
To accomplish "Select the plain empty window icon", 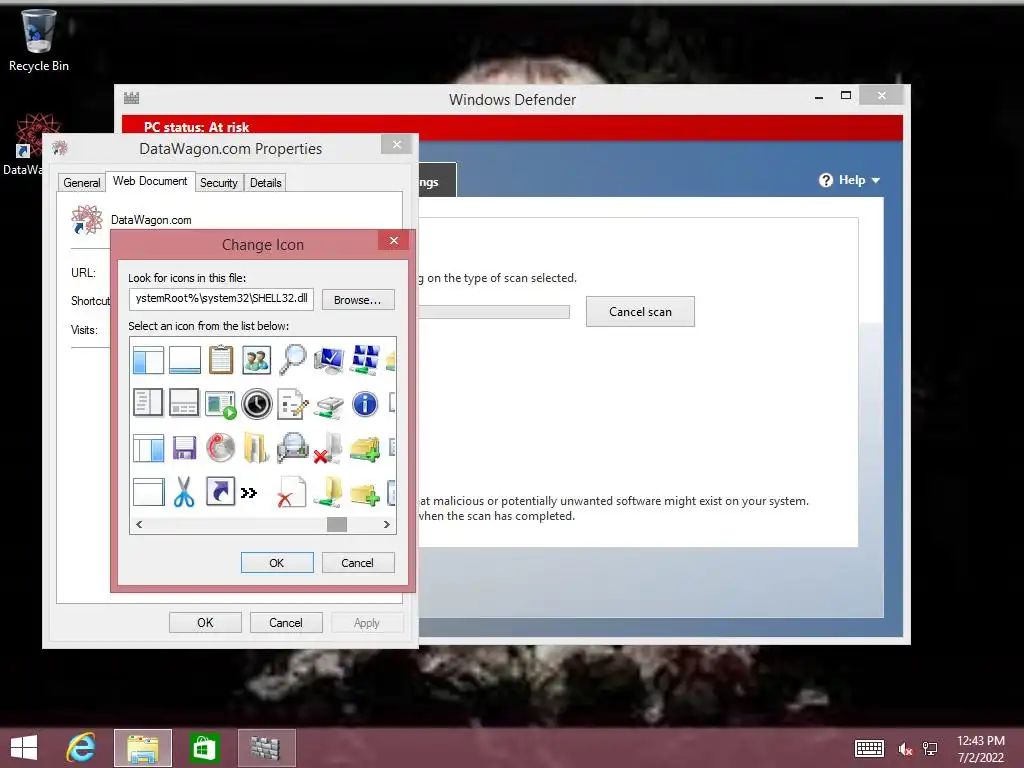I will (x=148, y=492).
